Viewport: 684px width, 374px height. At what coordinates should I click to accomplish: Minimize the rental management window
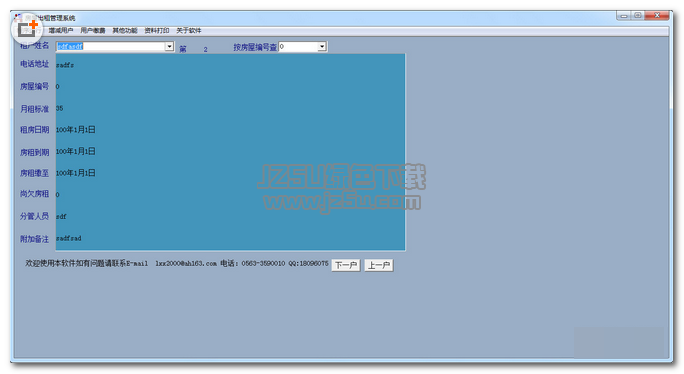pyautogui.click(x=624, y=15)
